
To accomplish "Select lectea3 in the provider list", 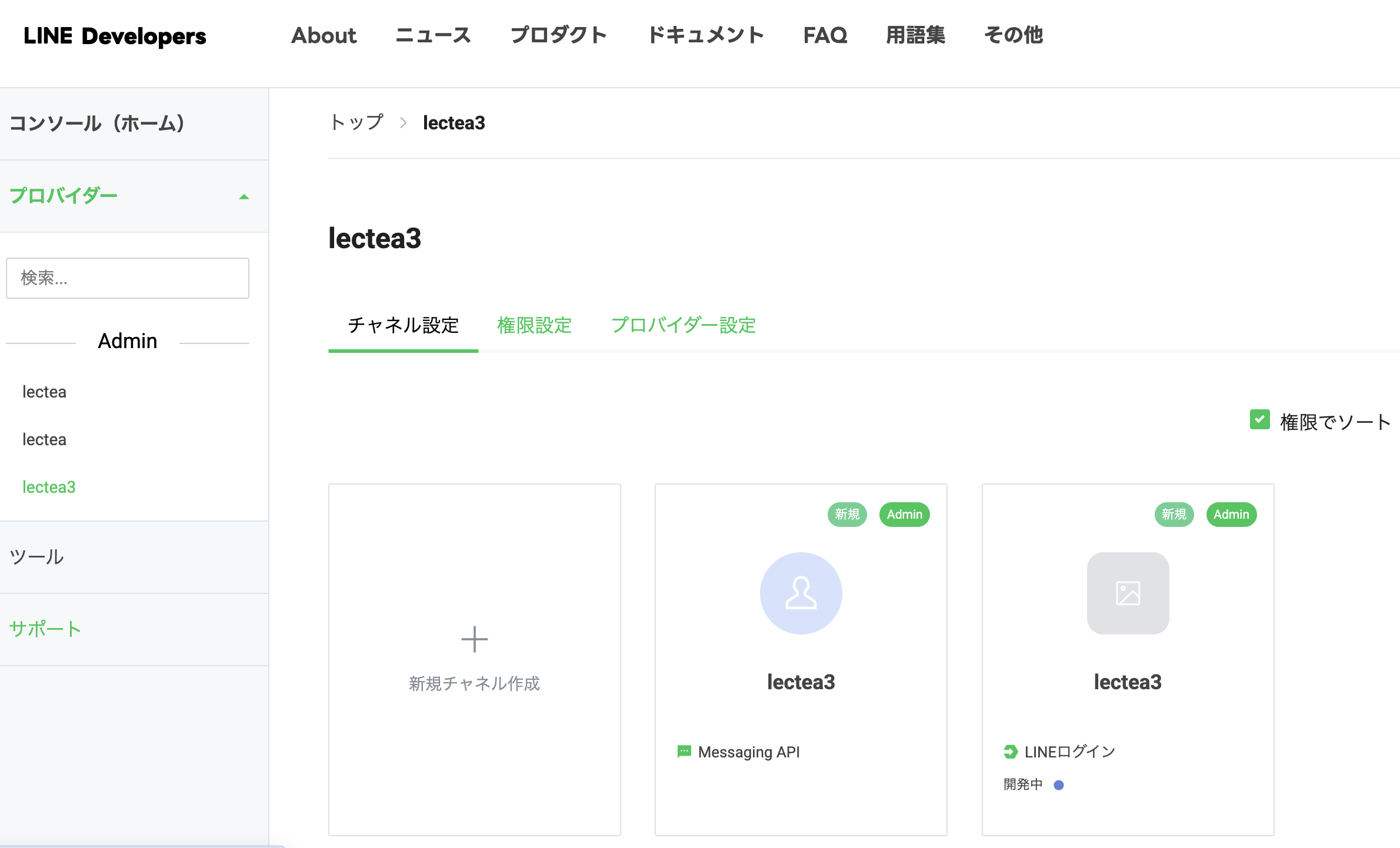I will tap(49, 487).
